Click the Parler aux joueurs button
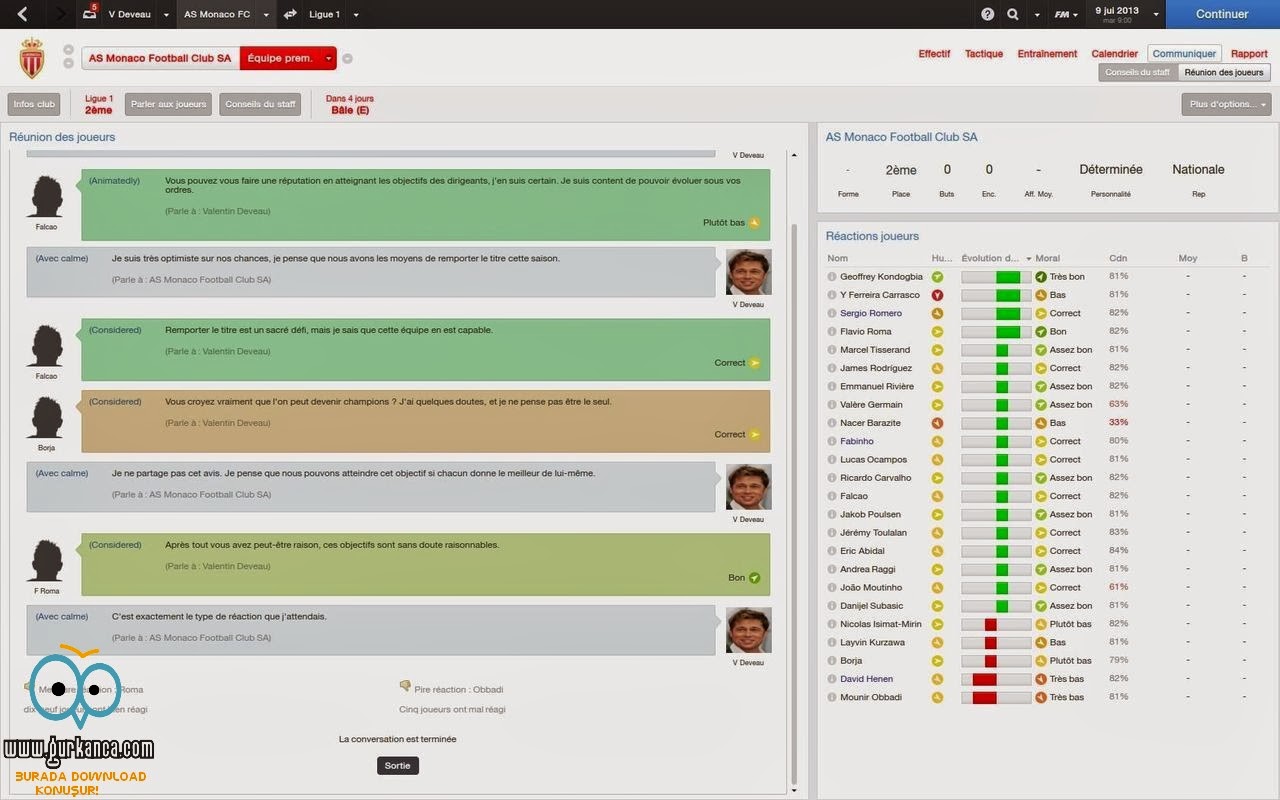The width and height of the screenshot is (1280, 800). [169, 104]
